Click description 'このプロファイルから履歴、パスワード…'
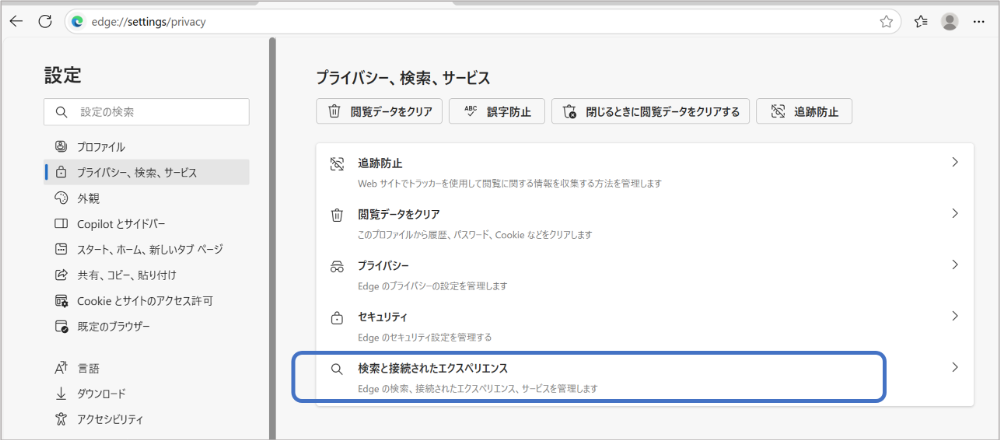The width and height of the screenshot is (1000, 440). coord(475,235)
